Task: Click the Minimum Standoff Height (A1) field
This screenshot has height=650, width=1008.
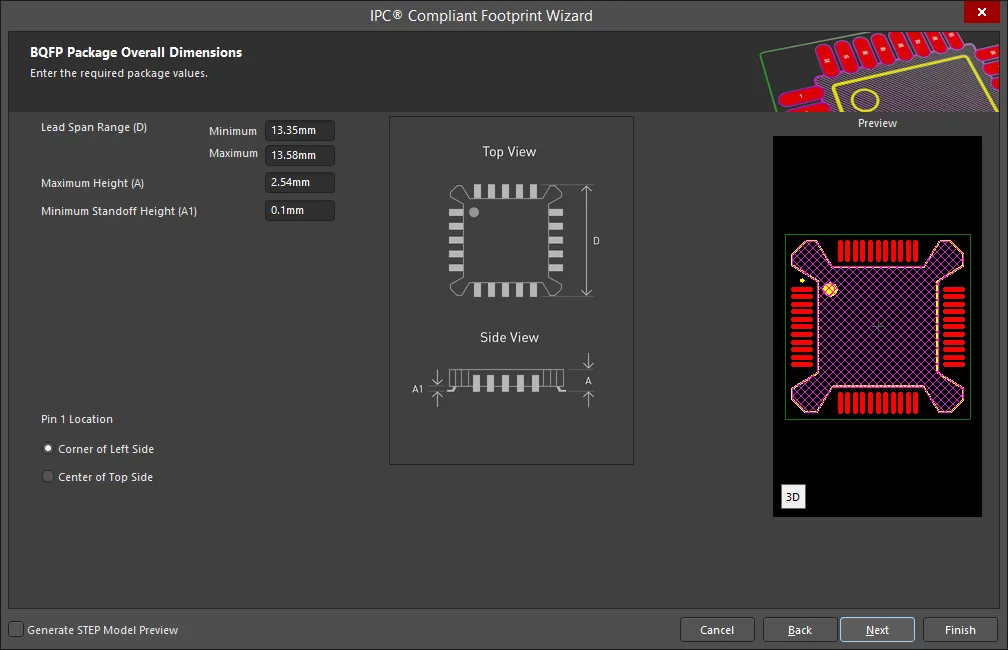Action: 300,210
